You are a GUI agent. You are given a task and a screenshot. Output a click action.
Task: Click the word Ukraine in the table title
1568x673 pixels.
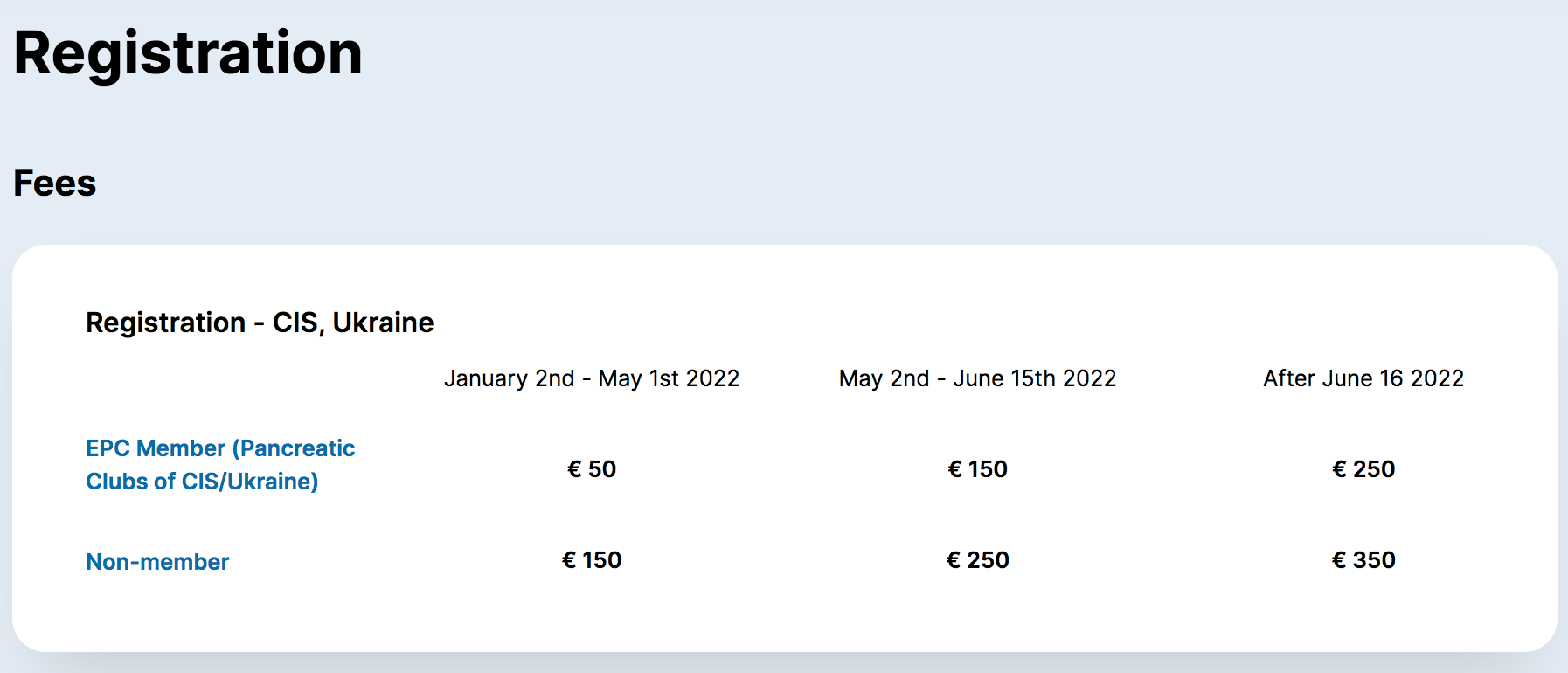(x=383, y=323)
